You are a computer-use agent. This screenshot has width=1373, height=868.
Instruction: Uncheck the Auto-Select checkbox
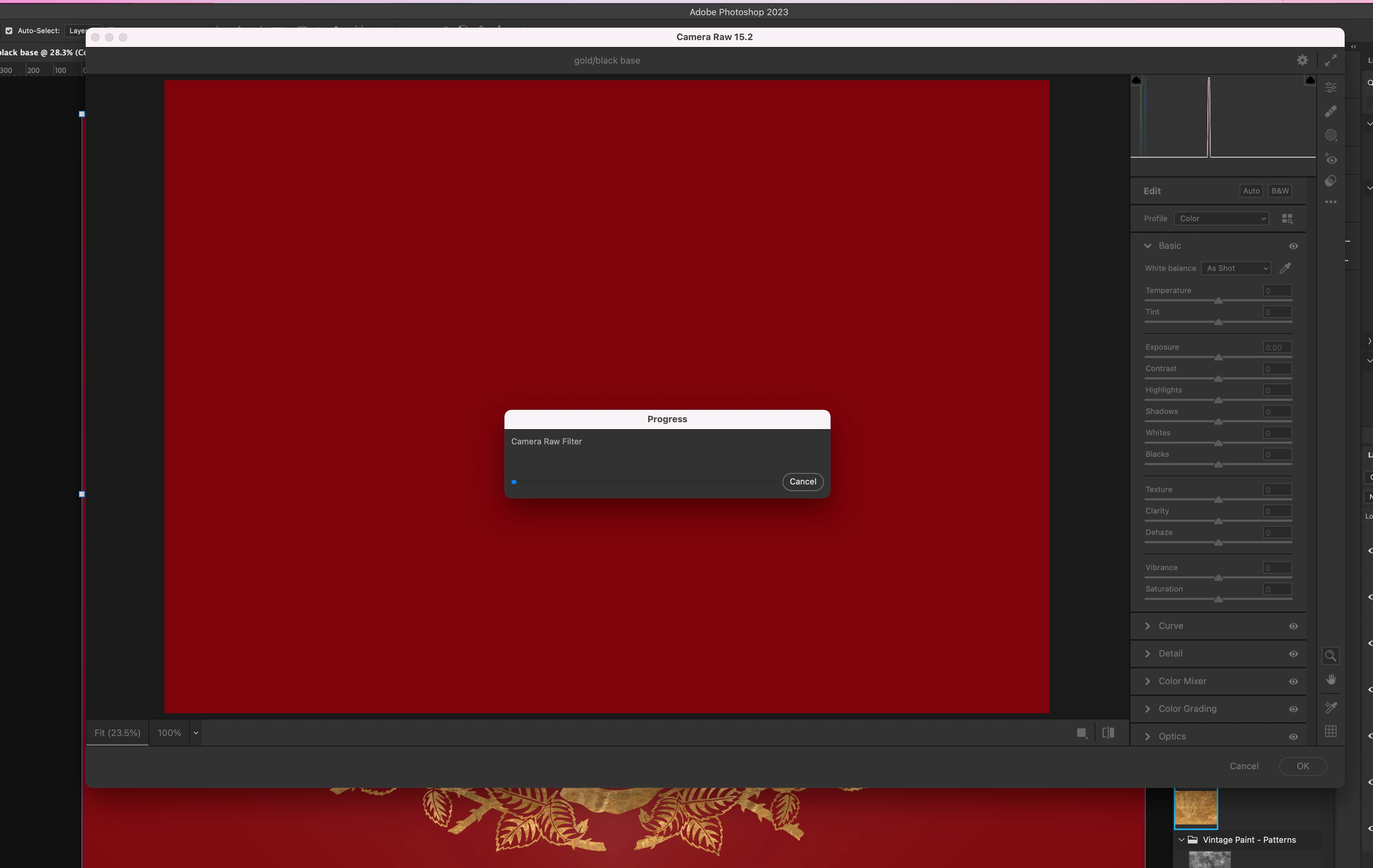point(9,31)
